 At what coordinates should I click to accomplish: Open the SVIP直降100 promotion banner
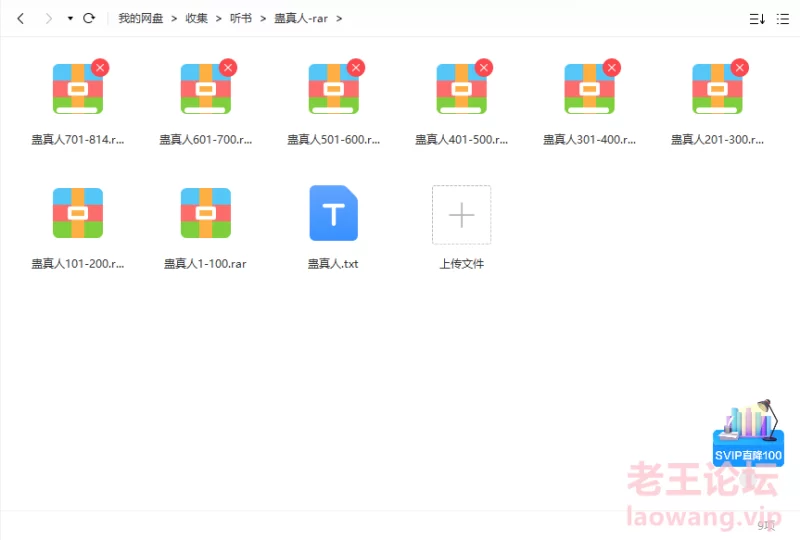click(x=748, y=432)
